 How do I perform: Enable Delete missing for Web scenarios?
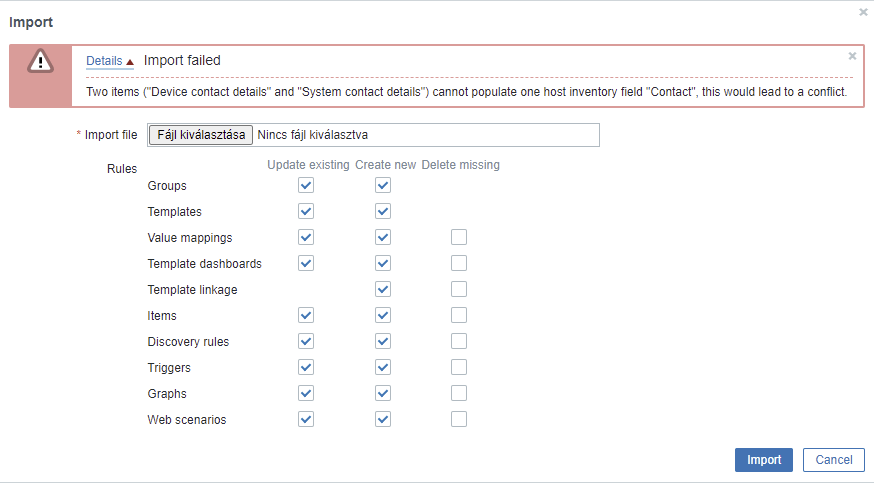pyautogui.click(x=459, y=419)
